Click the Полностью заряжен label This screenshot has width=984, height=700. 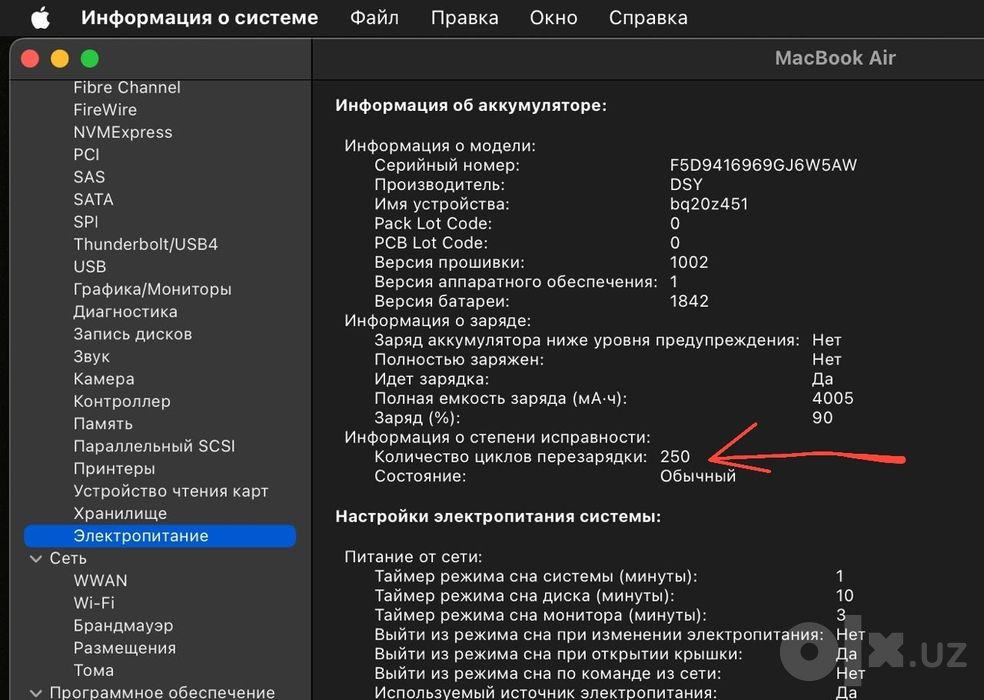[459, 360]
